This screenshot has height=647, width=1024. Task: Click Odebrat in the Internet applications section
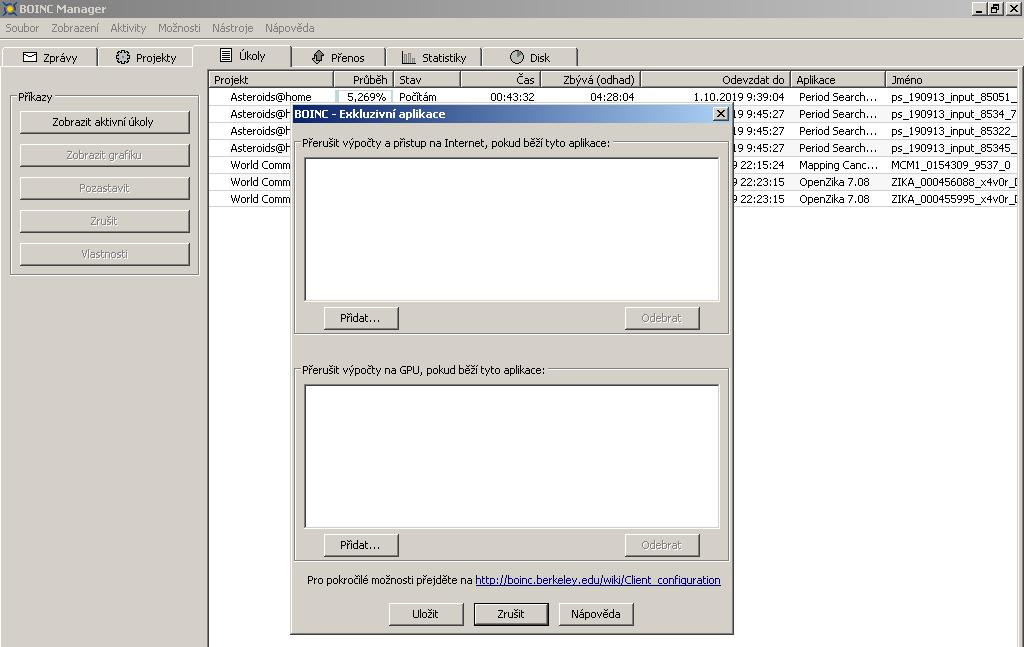(662, 318)
